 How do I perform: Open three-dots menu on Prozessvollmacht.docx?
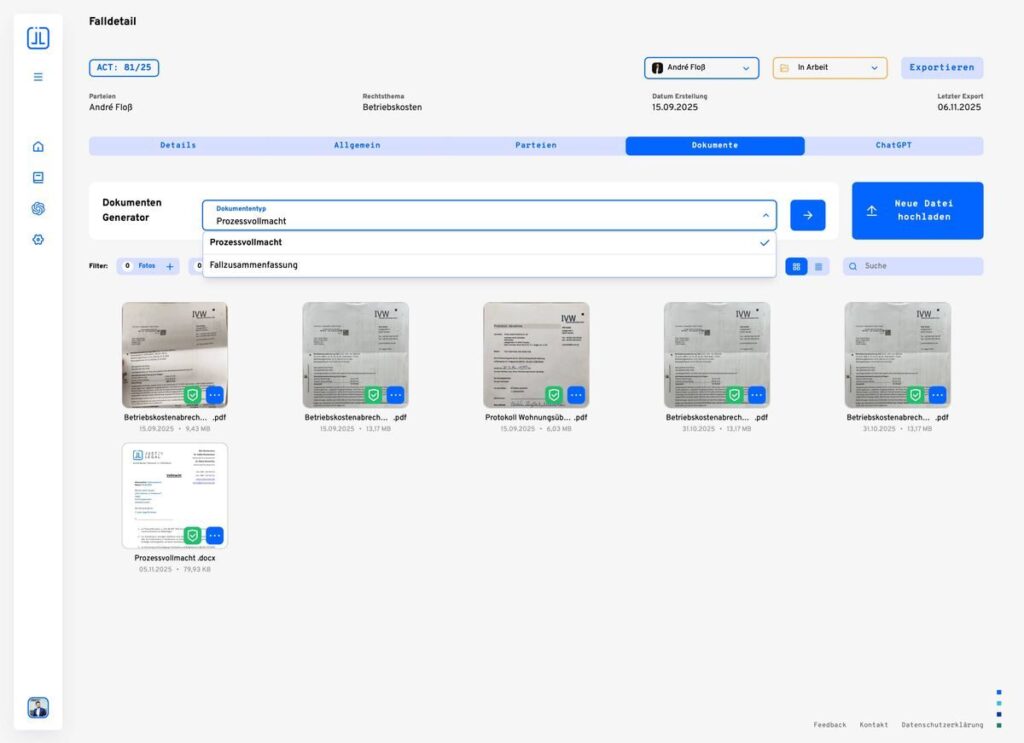click(x=214, y=535)
